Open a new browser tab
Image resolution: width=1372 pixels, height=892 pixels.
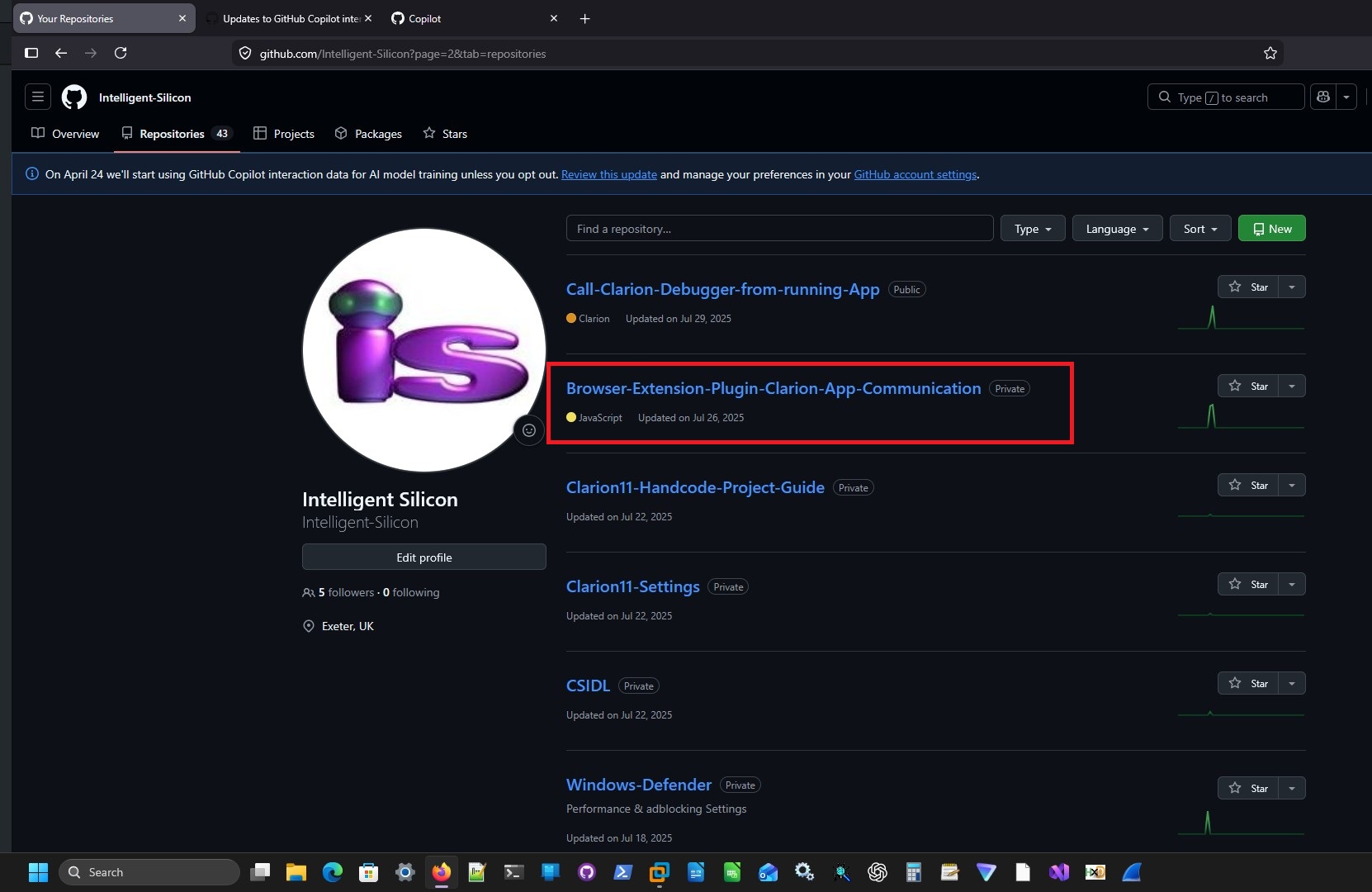tap(584, 18)
